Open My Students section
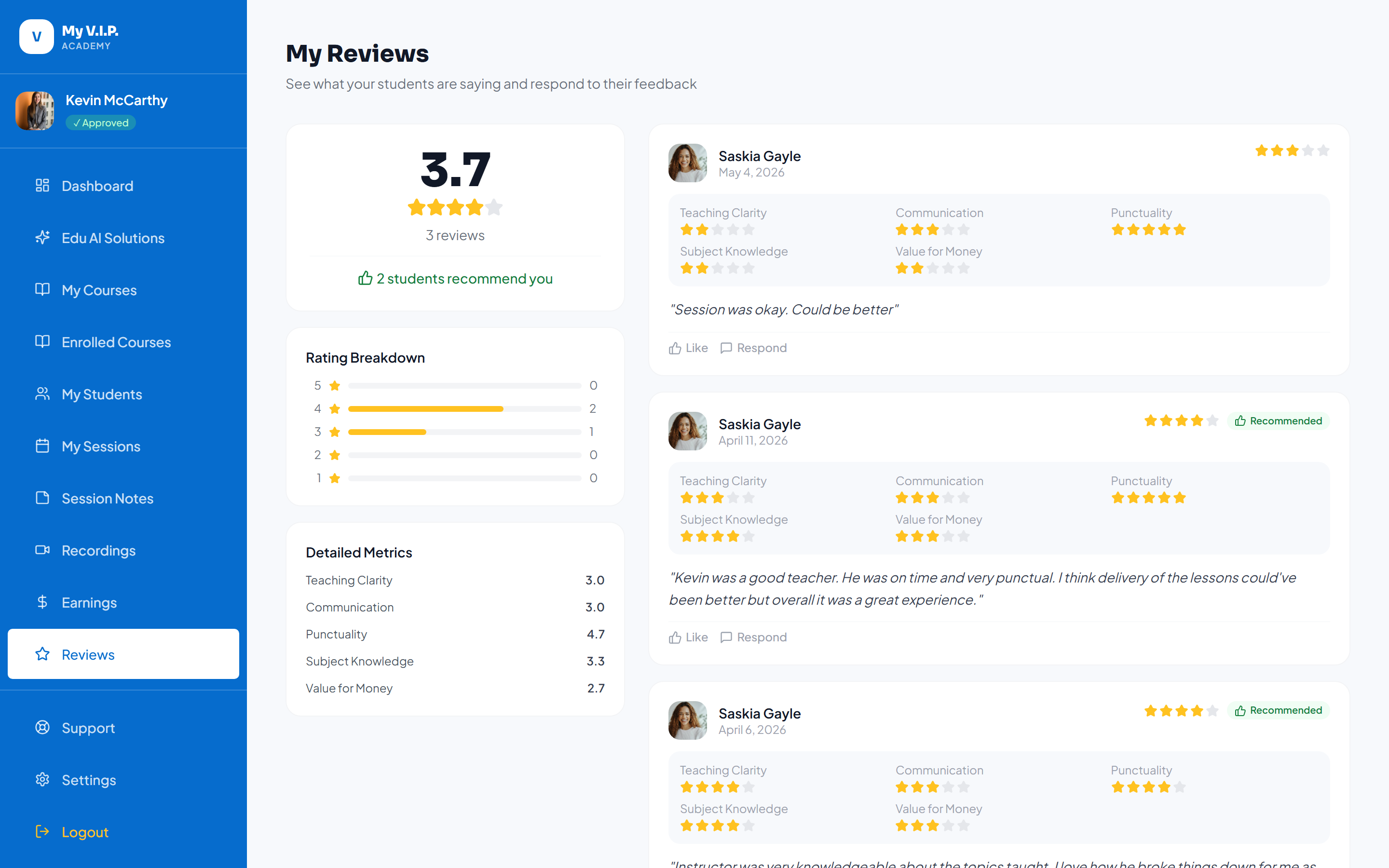Image resolution: width=1389 pixels, height=868 pixels. pyautogui.click(x=123, y=394)
